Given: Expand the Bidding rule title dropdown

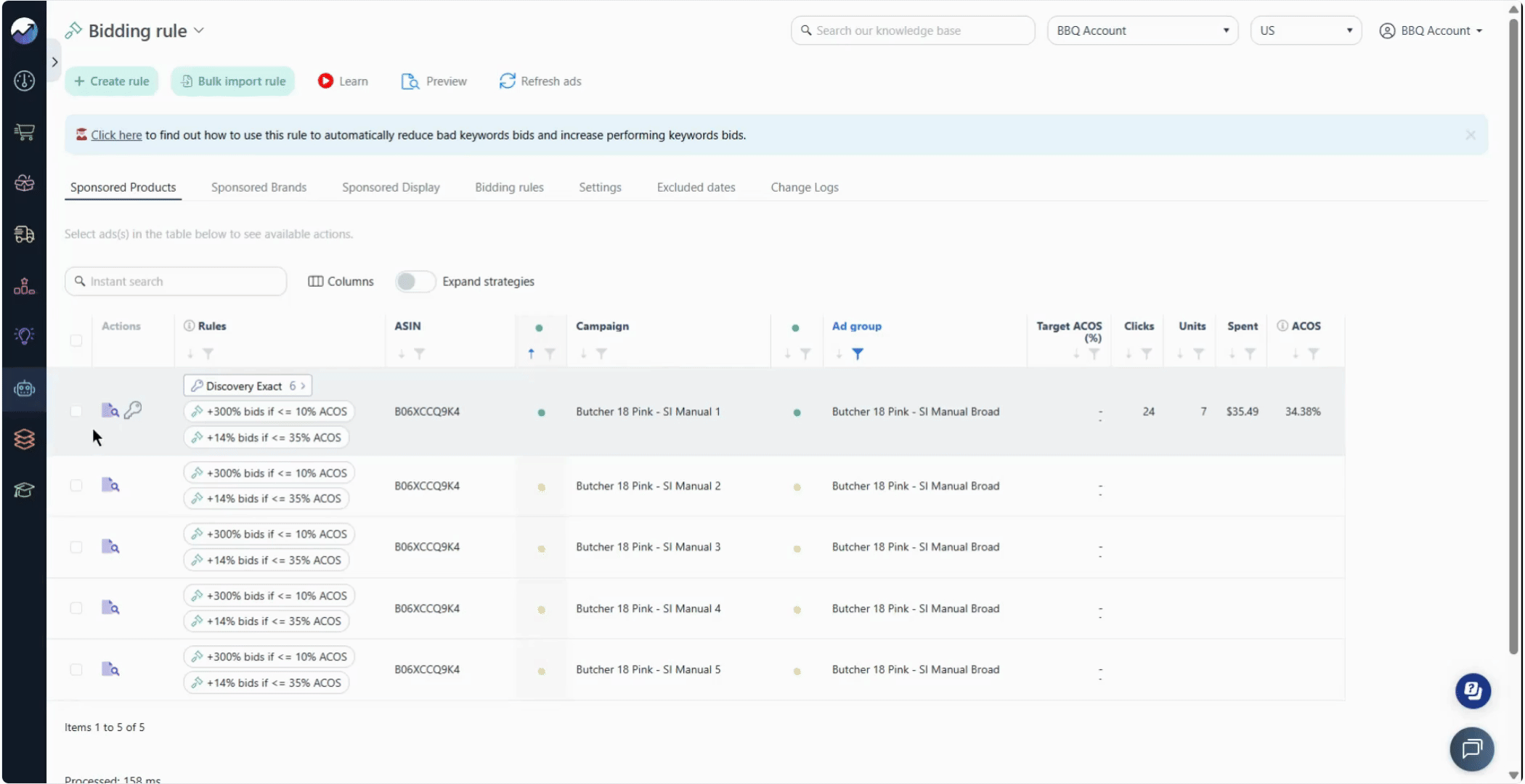Looking at the screenshot, I should click(x=199, y=30).
